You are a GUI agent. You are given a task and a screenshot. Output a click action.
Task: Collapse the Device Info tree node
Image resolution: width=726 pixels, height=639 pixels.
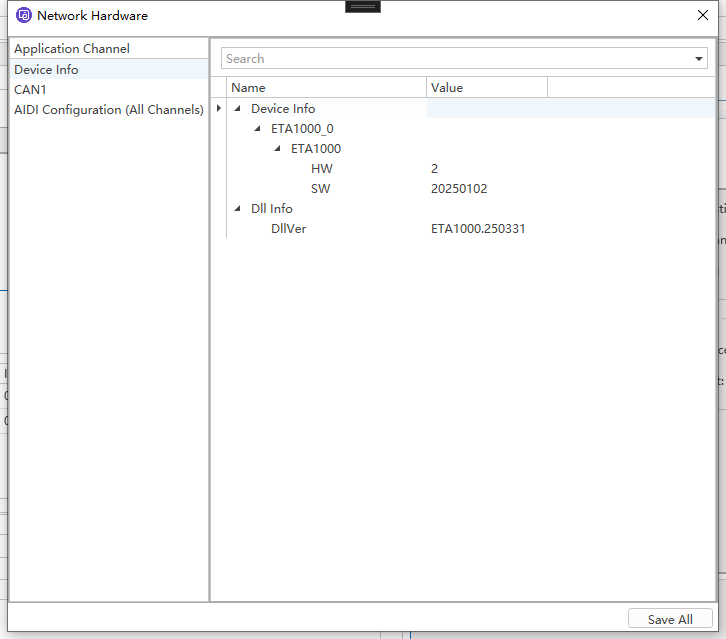point(237,109)
